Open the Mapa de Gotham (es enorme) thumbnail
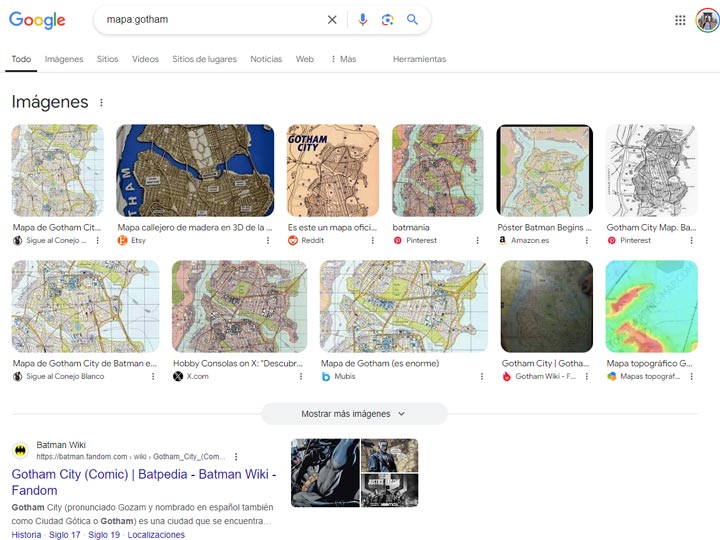The width and height of the screenshot is (720, 540). (404, 307)
